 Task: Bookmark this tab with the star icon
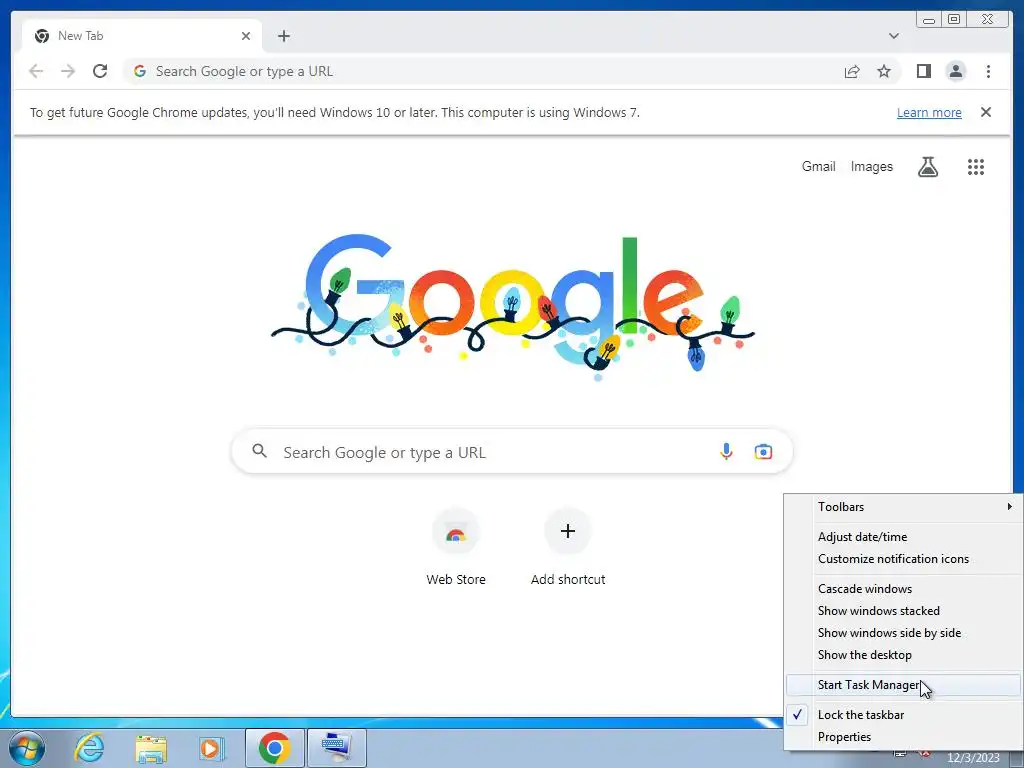click(x=884, y=71)
